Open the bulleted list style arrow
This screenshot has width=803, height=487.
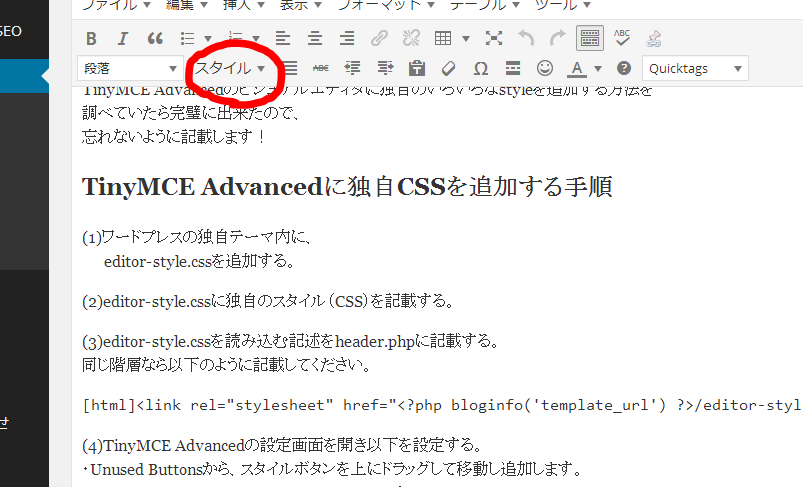(x=208, y=38)
